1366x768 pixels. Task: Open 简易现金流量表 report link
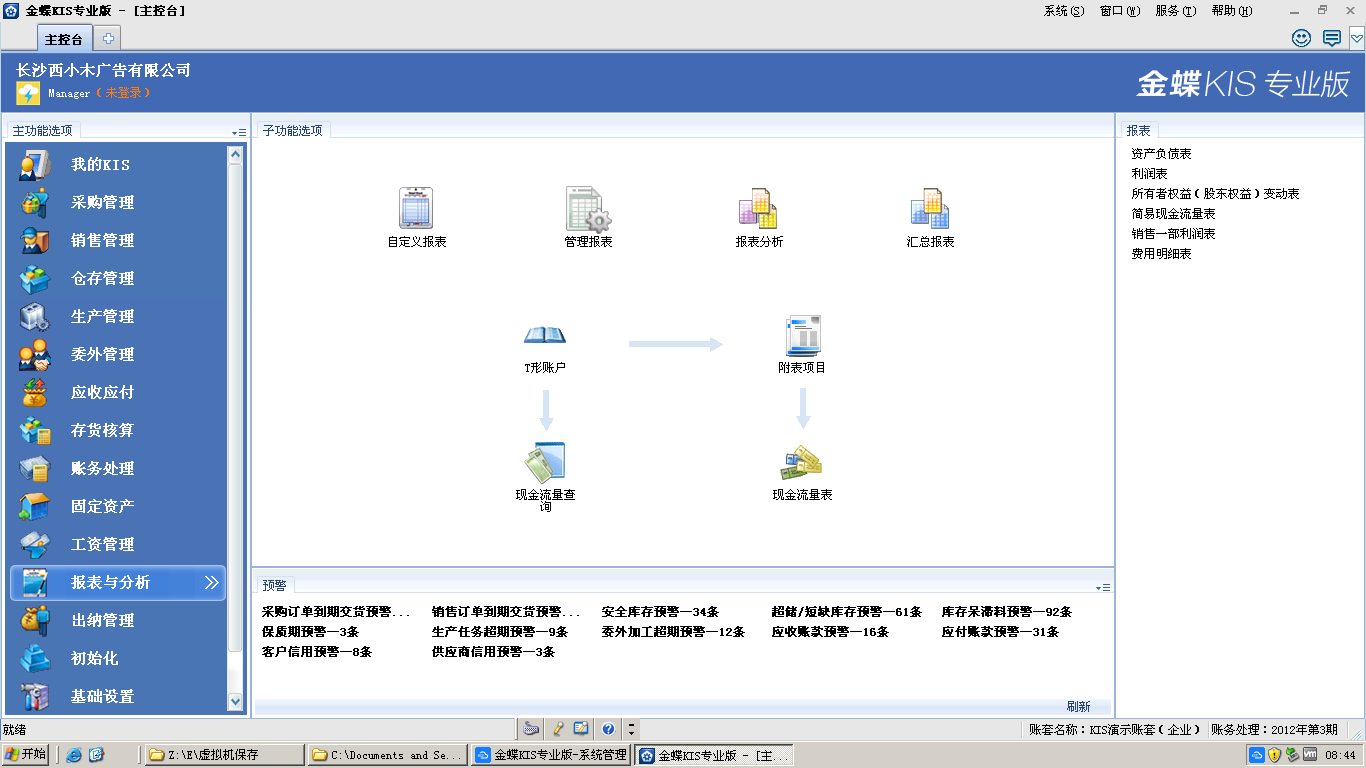[1173, 214]
